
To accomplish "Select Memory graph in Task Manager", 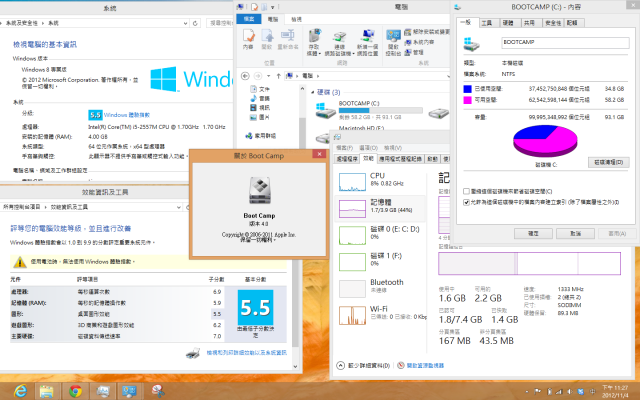I will 352,209.
